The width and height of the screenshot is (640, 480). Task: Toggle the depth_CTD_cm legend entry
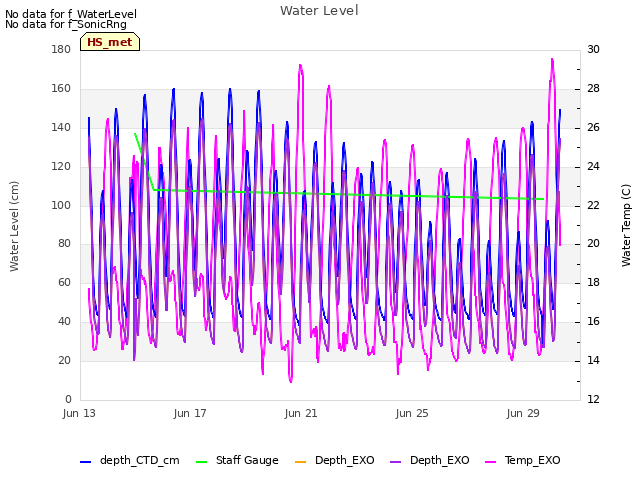tap(129, 461)
